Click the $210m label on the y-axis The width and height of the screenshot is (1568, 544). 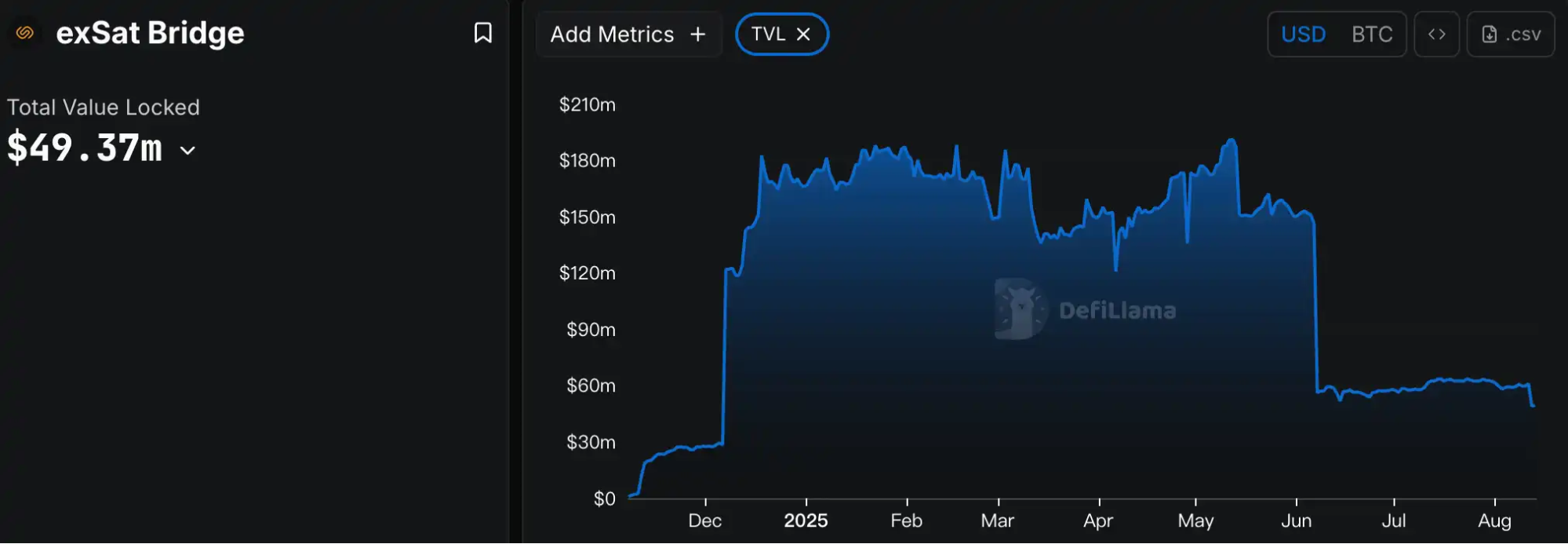click(x=587, y=104)
